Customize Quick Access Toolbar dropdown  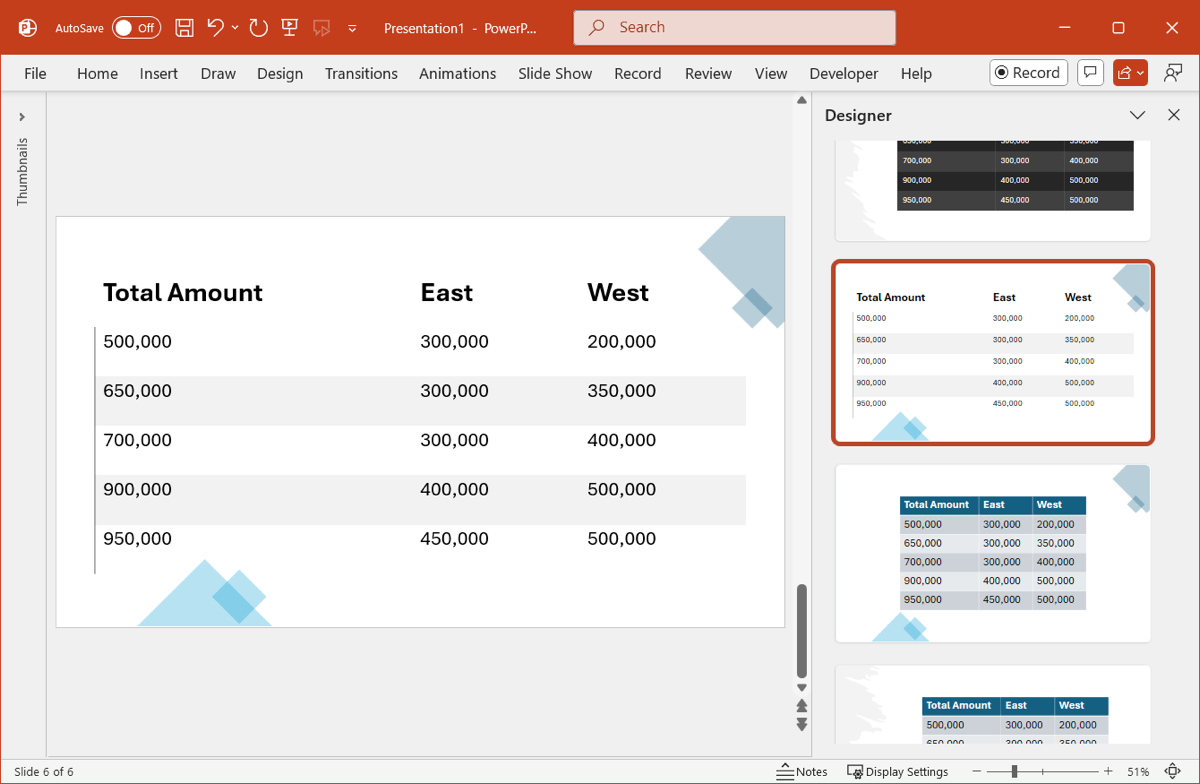[352, 29]
